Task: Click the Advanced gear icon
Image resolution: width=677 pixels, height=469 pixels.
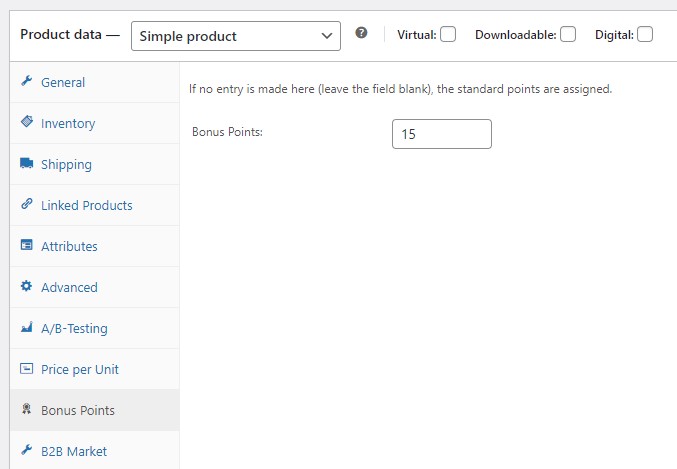Action: tap(27, 286)
